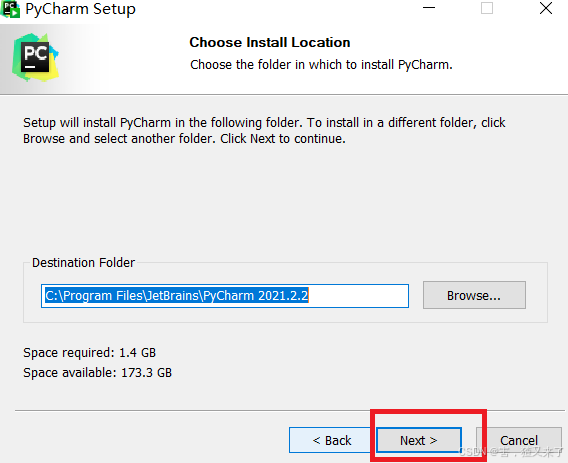
Task: Click the Space available 173.3 GB label
Action: point(97,373)
